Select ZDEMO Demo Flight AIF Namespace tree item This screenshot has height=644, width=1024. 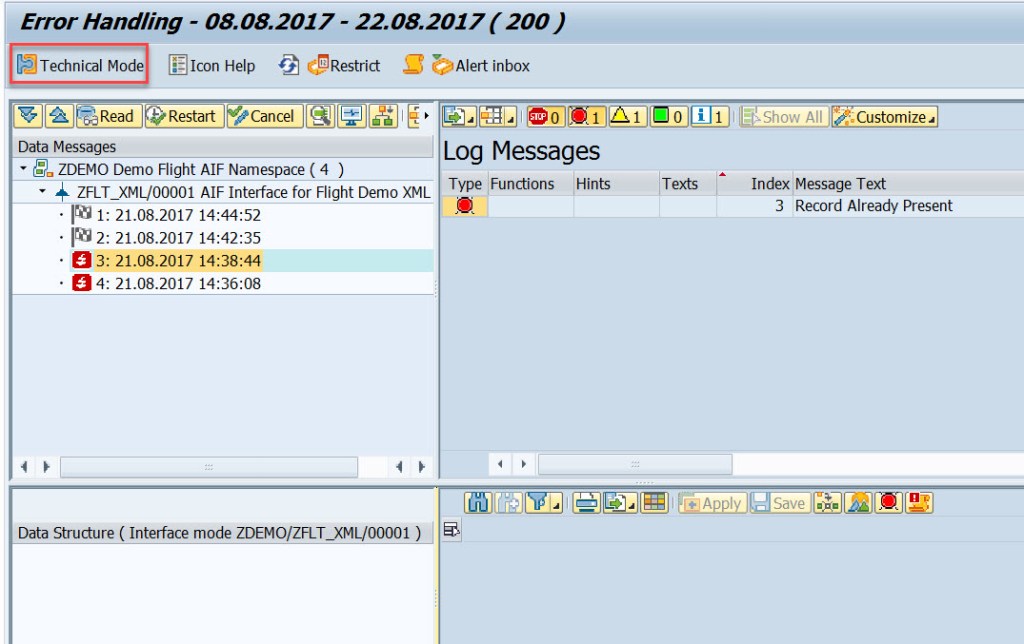pyautogui.click(x=200, y=169)
